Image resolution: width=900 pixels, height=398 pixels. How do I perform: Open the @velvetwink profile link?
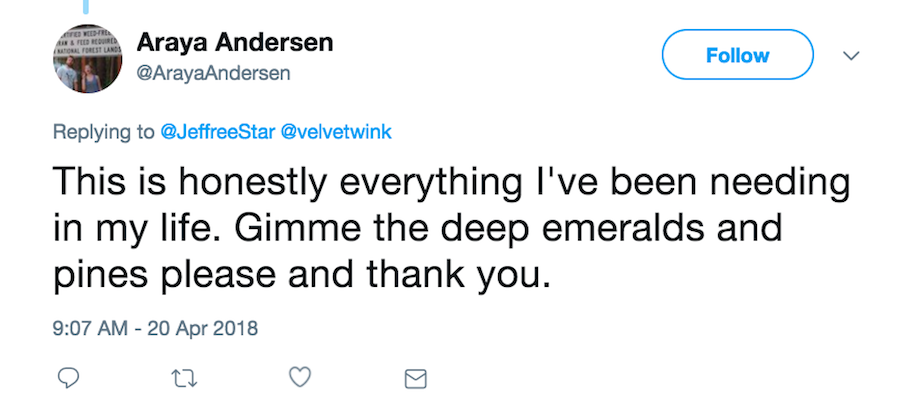click(335, 132)
